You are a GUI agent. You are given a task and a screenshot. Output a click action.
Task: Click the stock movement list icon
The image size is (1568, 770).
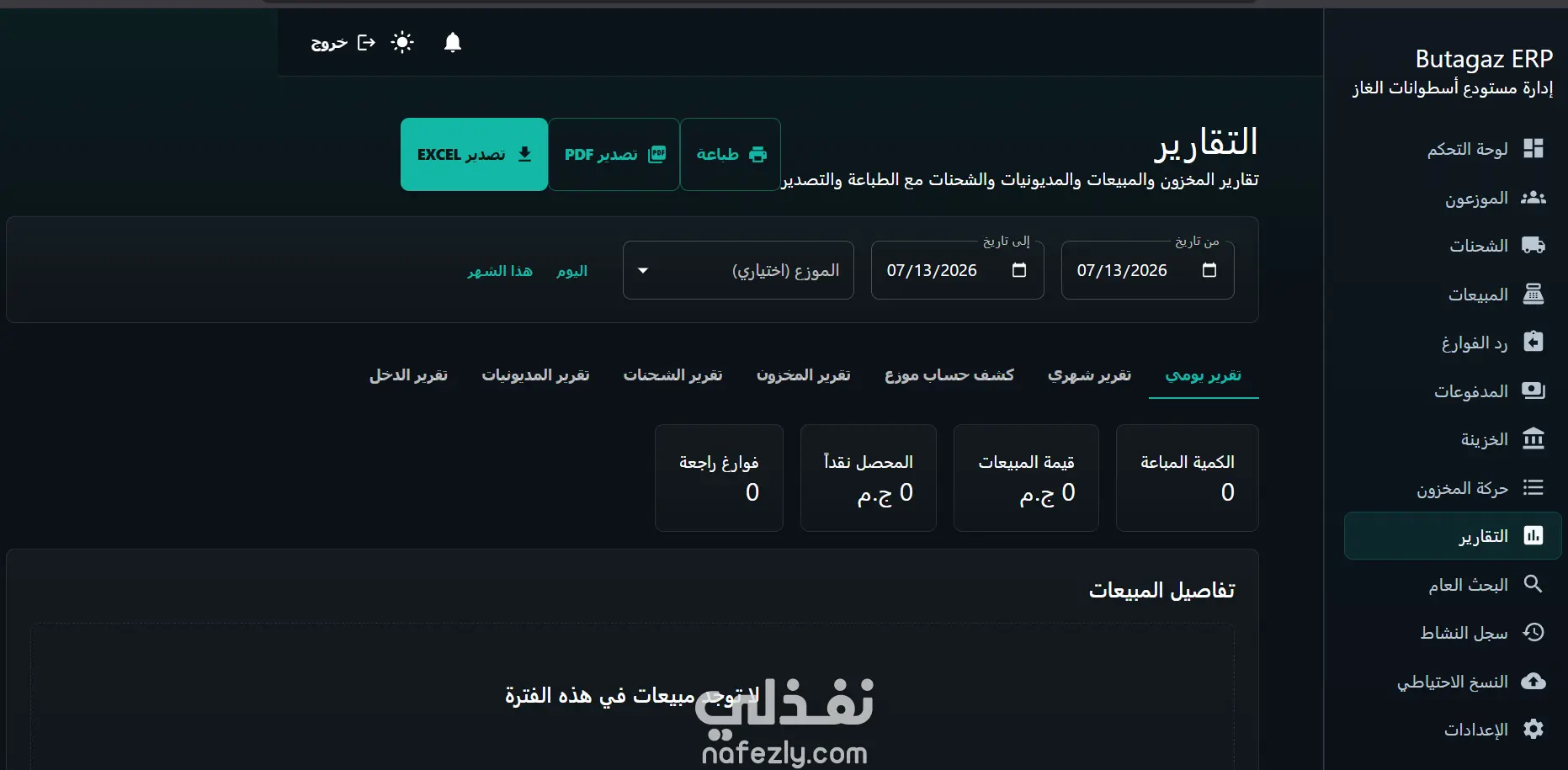point(1533,488)
